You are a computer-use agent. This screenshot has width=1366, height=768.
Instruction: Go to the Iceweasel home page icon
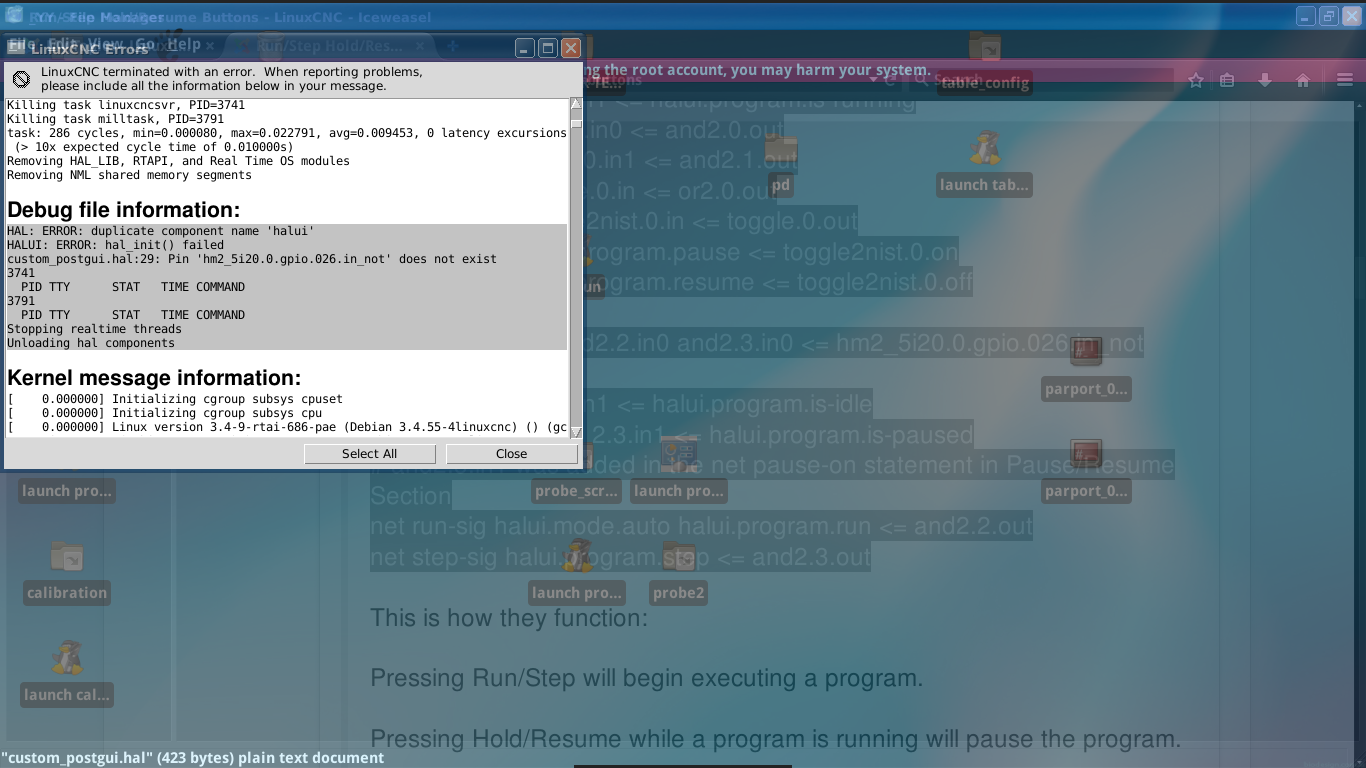(x=1303, y=81)
